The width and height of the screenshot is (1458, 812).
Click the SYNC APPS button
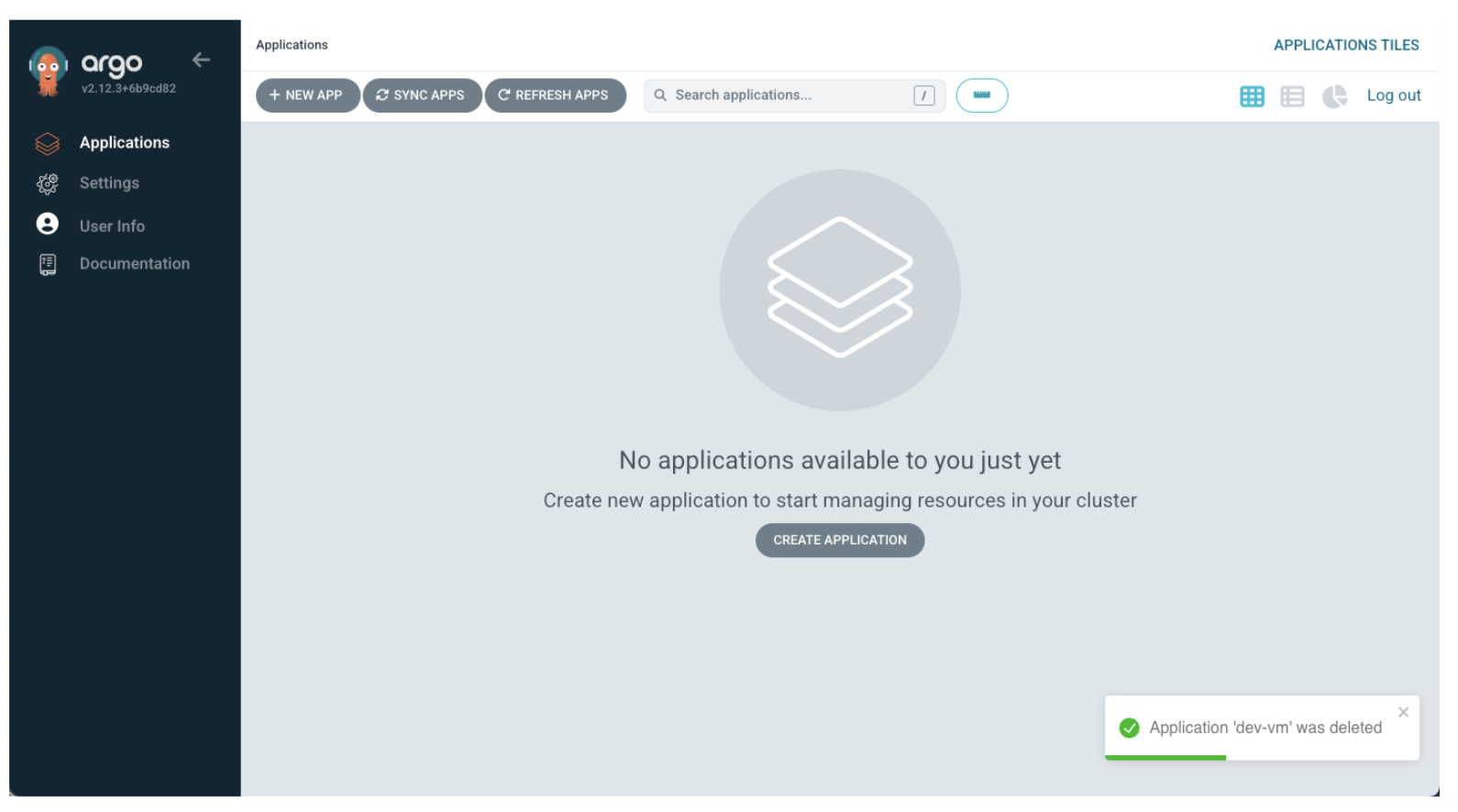[422, 95]
